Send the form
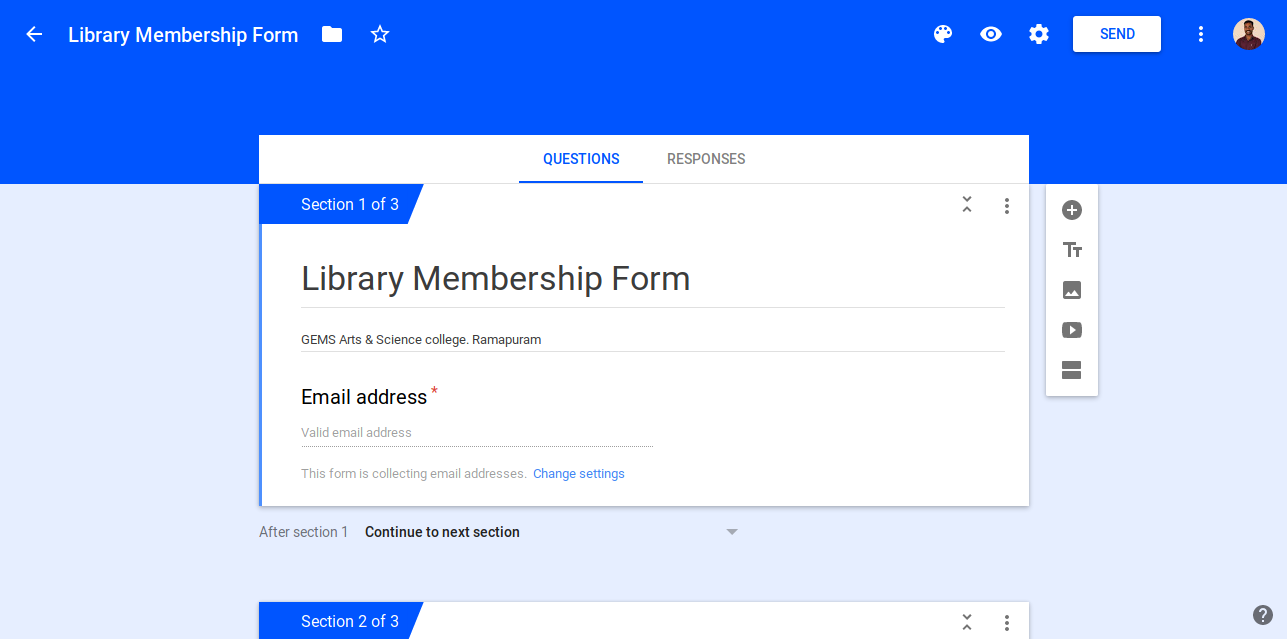Screen dimensions: 1287x639 [1116, 33]
